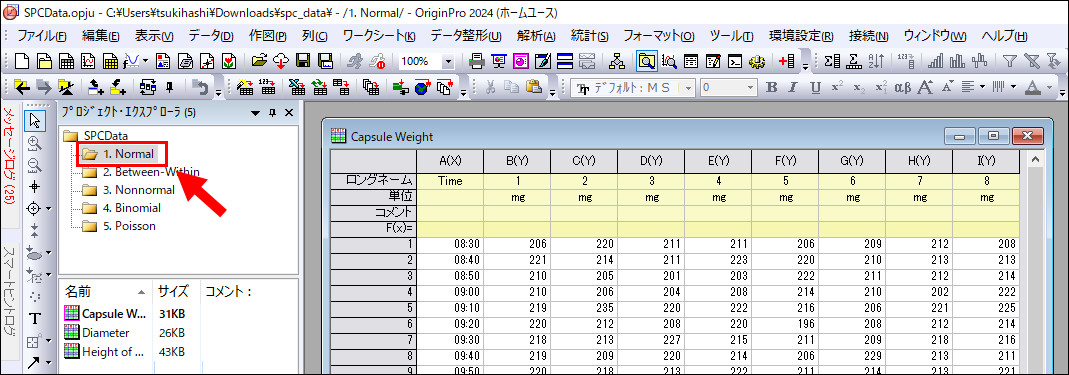Viewport: 1069px width, 375px height.
Task: Create a new project with the blank page icon
Action: [22, 61]
